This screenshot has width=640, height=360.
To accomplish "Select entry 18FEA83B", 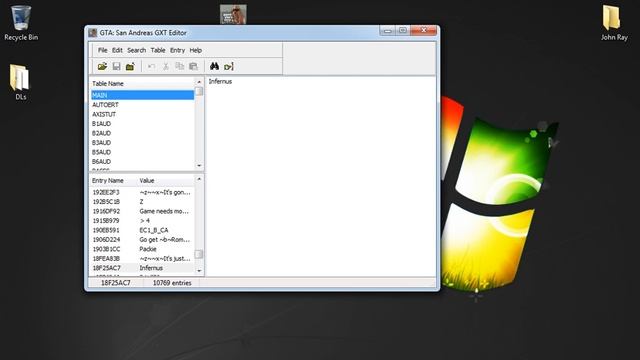I will tap(106, 258).
